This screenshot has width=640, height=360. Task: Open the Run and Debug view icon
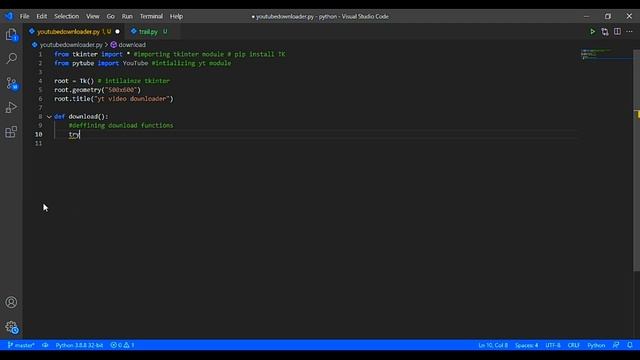(x=11, y=107)
